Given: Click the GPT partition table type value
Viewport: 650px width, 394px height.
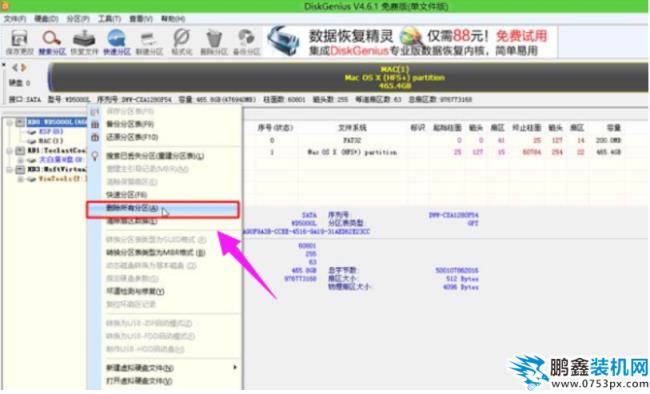Looking at the screenshot, I should click(473, 223).
